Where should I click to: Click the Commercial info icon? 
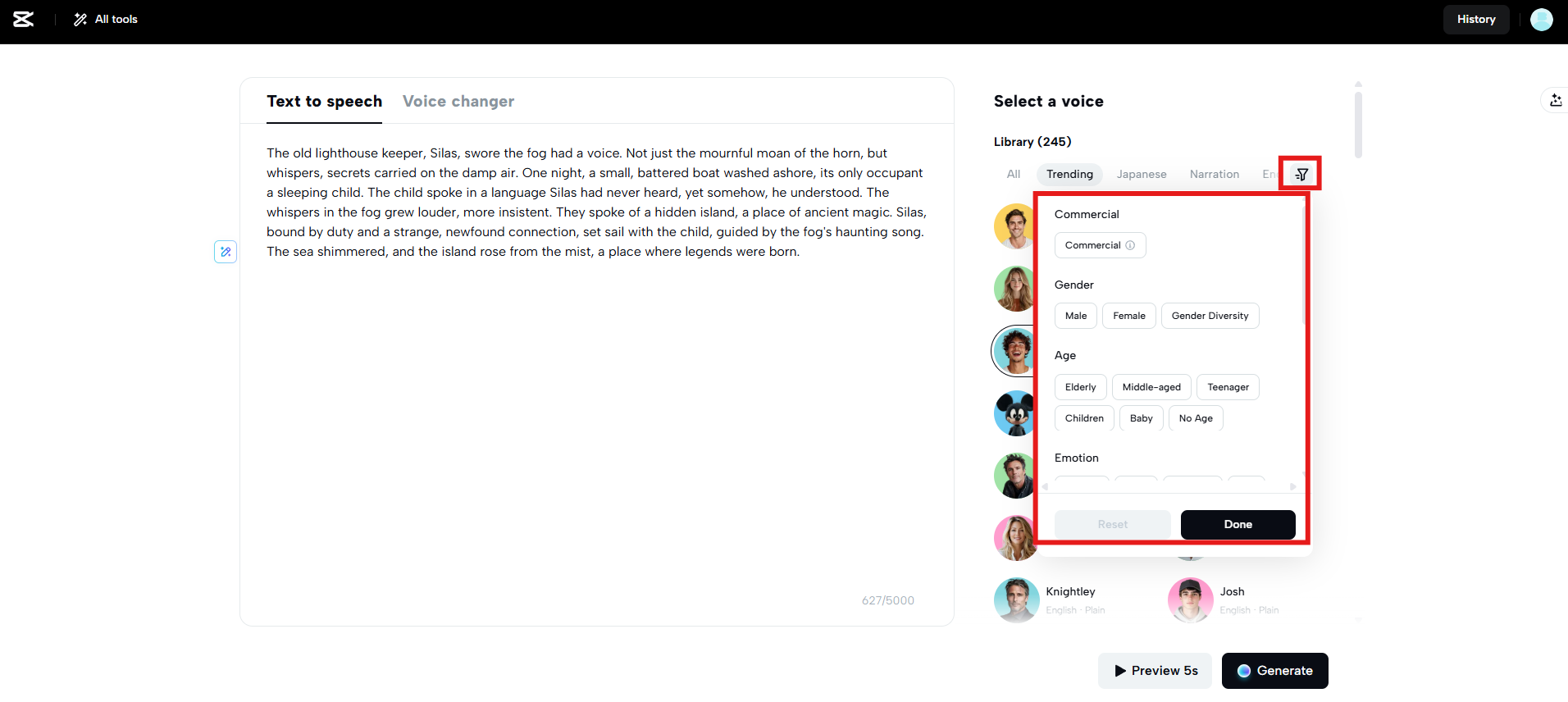click(x=1130, y=245)
